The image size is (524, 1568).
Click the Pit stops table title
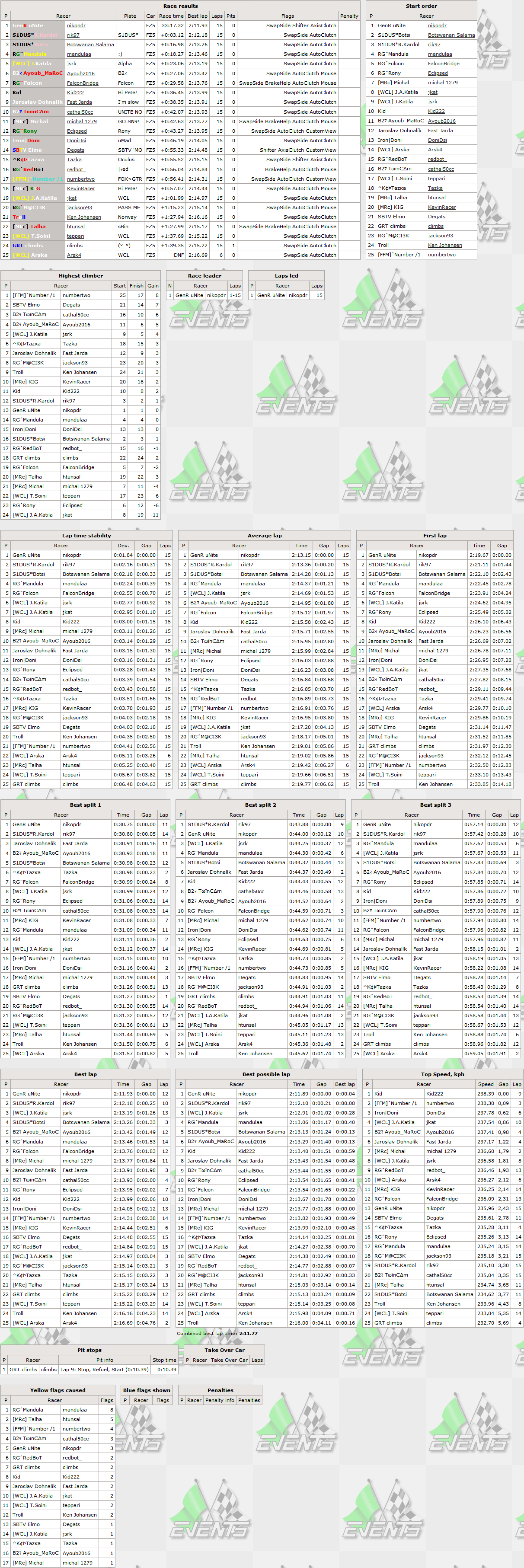(89, 1350)
